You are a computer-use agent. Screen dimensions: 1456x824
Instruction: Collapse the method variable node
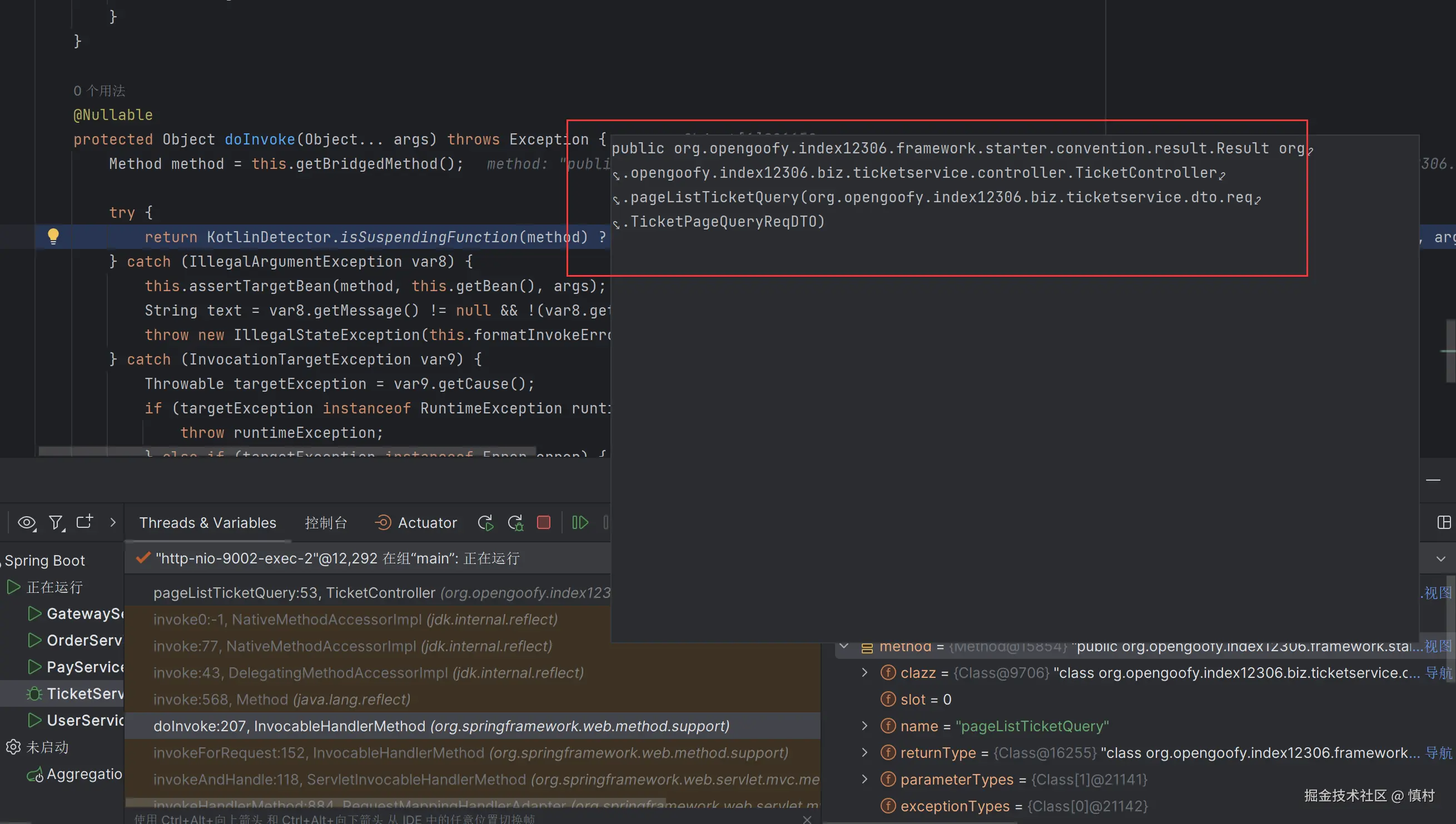tap(844, 646)
